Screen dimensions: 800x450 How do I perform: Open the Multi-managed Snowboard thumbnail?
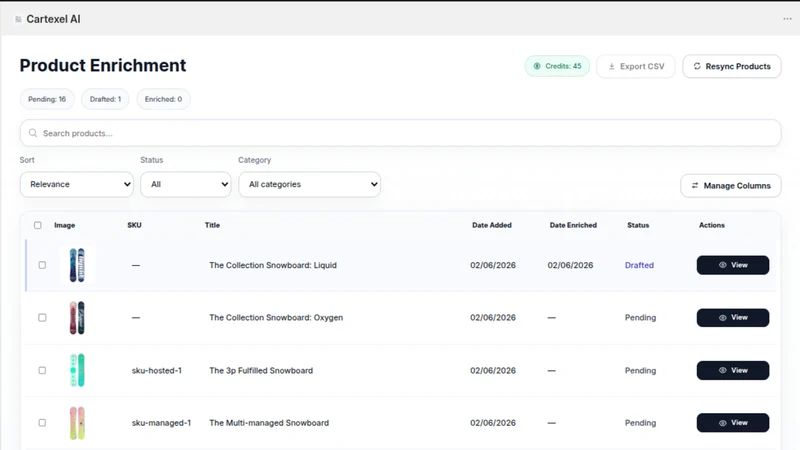[77, 423]
